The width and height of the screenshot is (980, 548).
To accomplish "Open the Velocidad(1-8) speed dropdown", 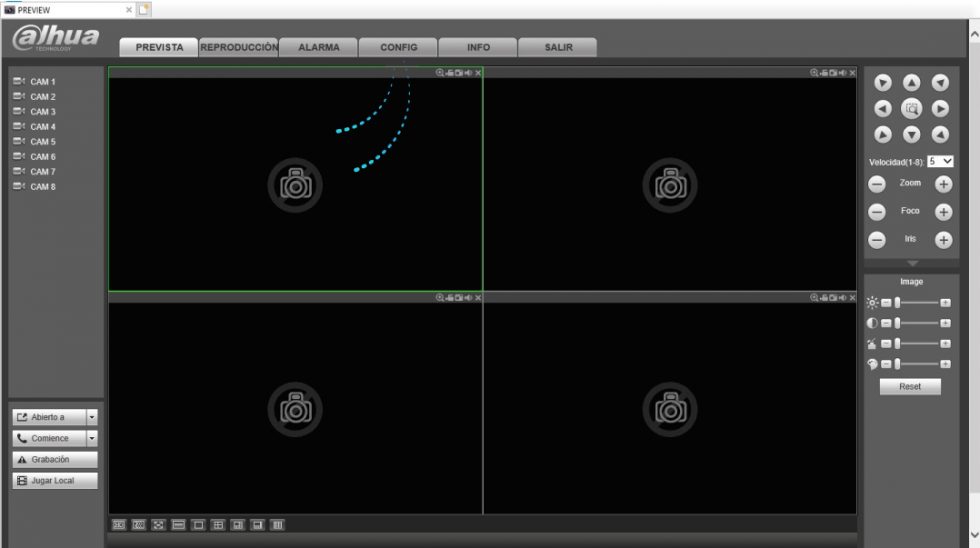I will click(940, 162).
